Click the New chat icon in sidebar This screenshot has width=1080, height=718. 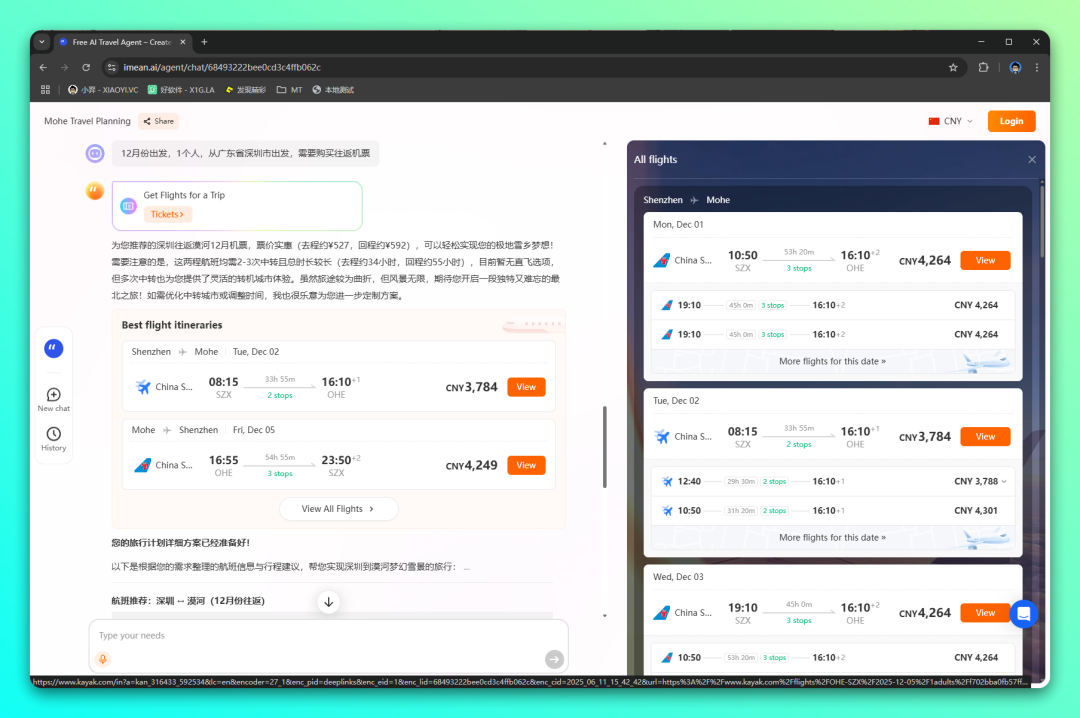pyautogui.click(x=54, y=395)
